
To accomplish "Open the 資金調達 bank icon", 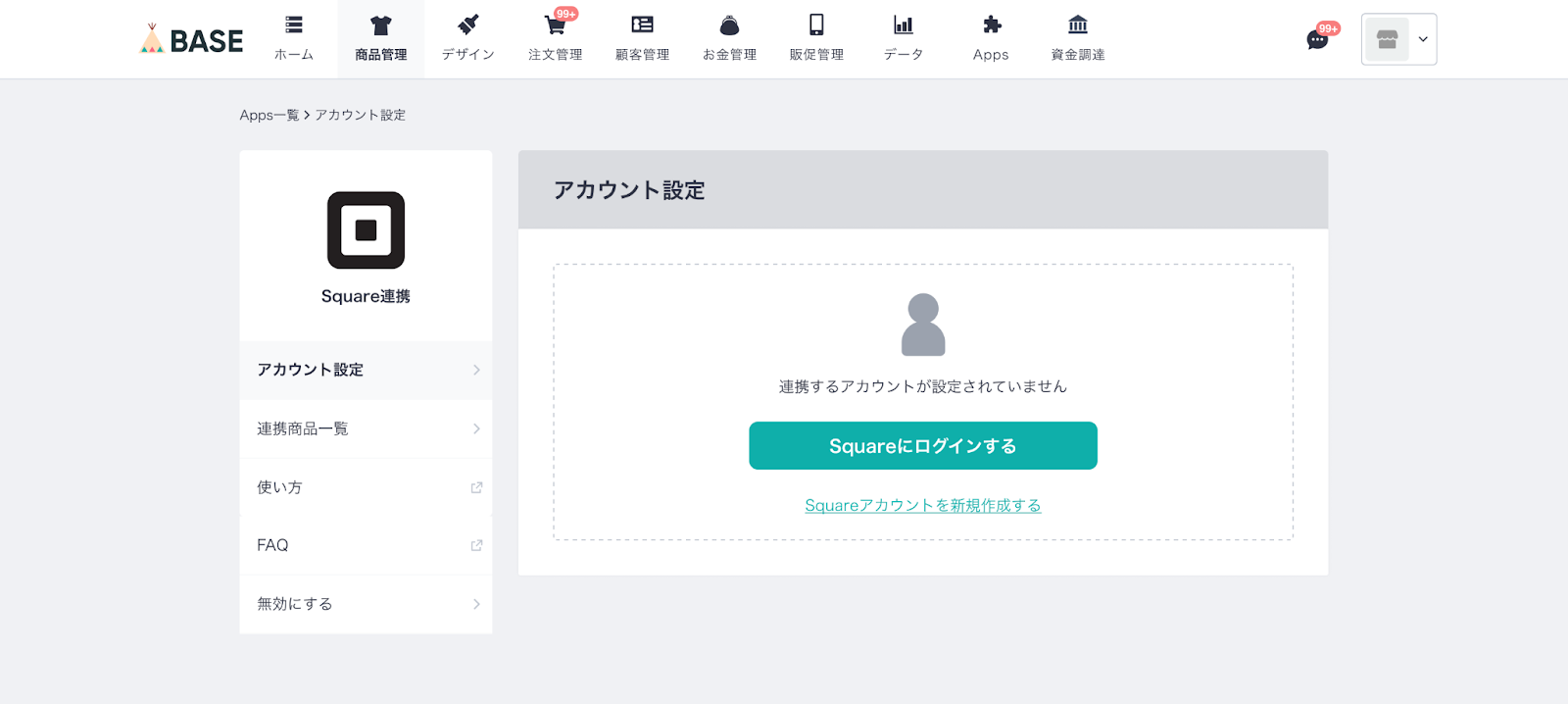I will [1078, 25].
